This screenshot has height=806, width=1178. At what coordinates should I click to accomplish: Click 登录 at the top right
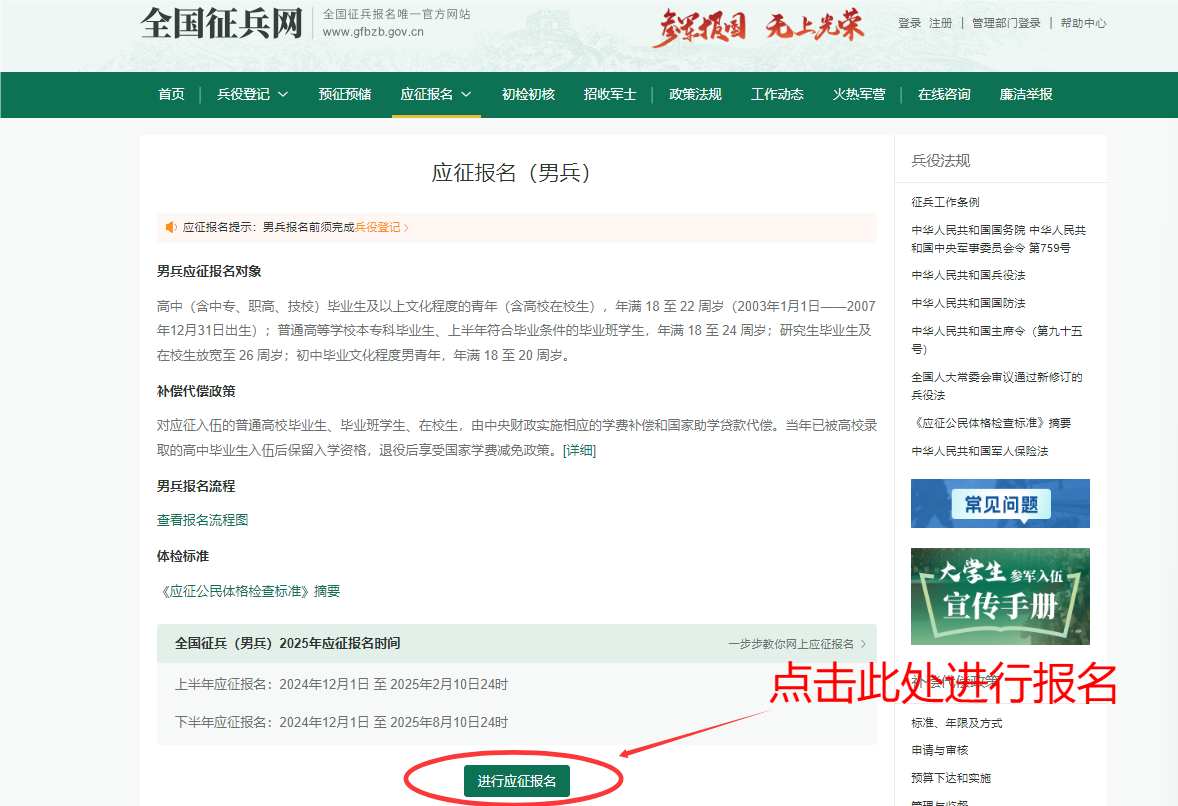point(909,23)
